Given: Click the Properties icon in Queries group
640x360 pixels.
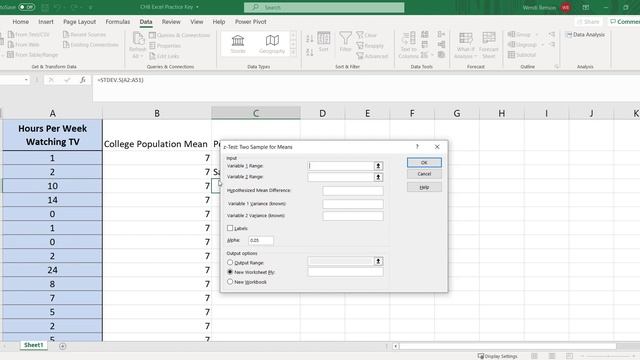Looking at the screenshot, I should coord(152,46).
